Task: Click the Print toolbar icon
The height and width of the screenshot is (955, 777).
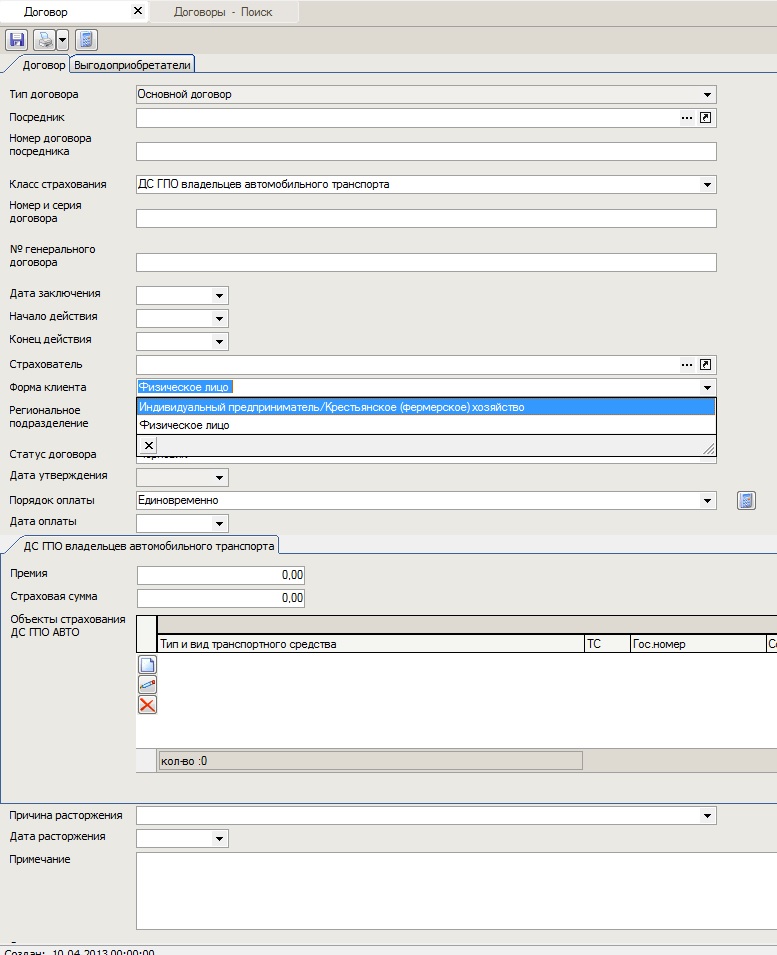Action: 44,40
